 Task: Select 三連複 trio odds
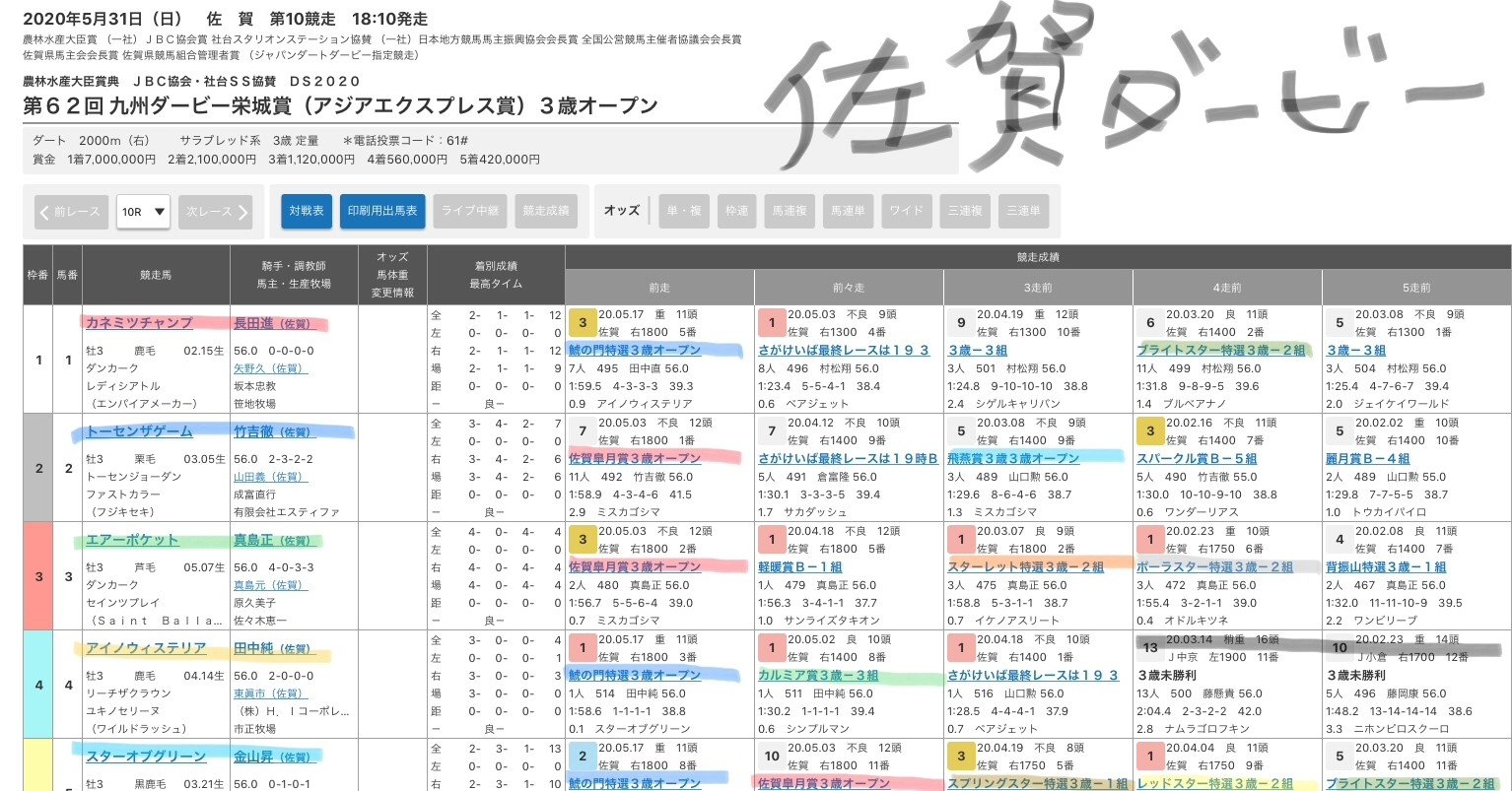965,211
